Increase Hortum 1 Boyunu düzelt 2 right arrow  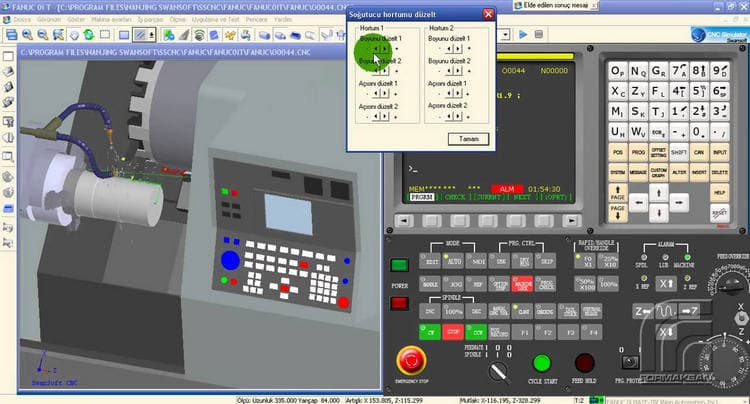[385, 71]
